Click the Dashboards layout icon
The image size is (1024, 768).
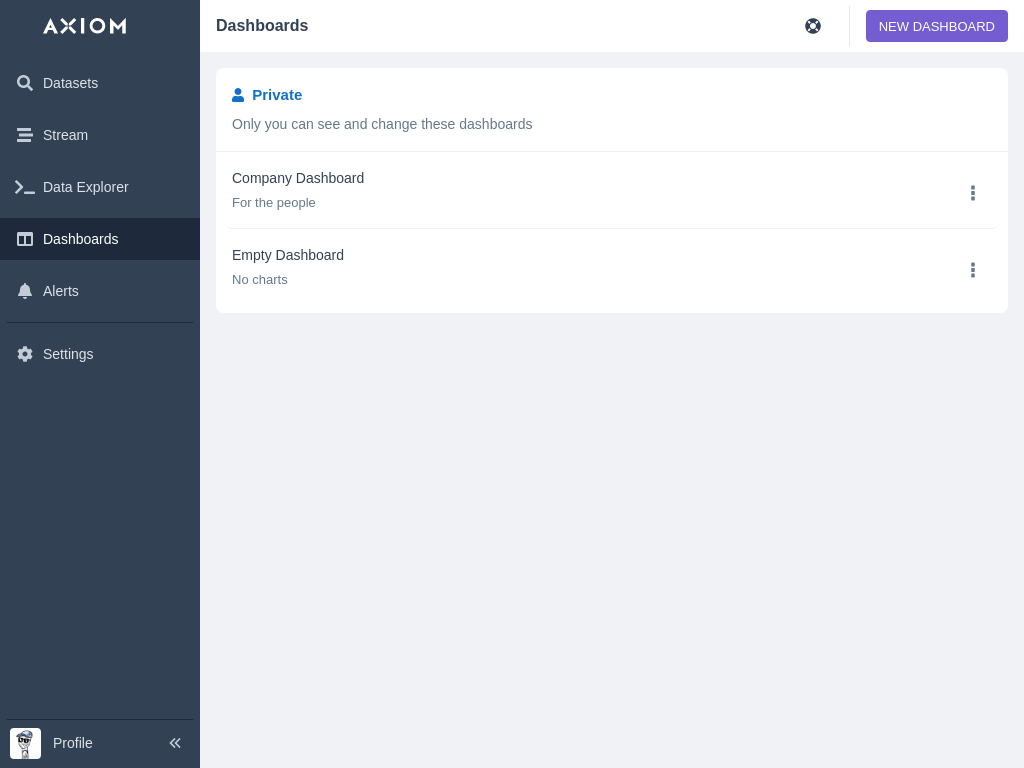point(25,239)
